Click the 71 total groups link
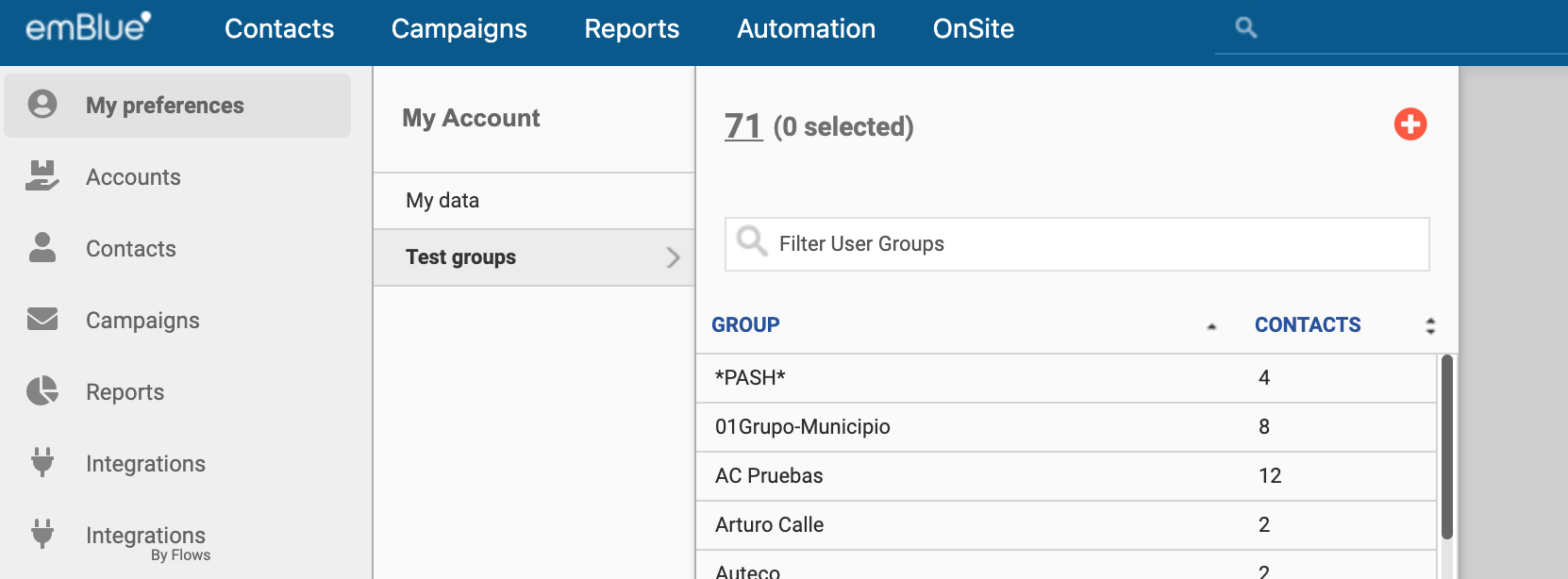This screenshot has width=1568, height=579. pyautogui.click(x=742, y=126)
